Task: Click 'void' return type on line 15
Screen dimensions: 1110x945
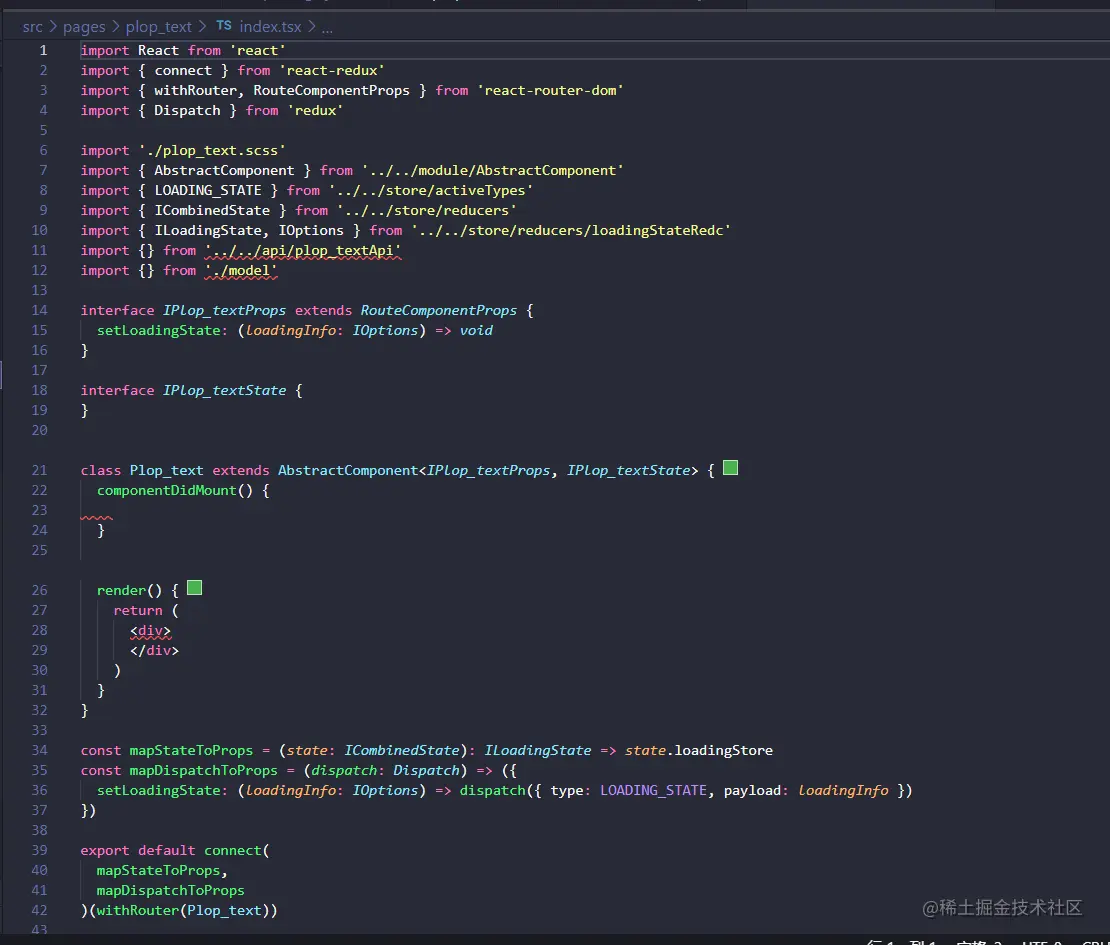Action: (x=476, y=331)
